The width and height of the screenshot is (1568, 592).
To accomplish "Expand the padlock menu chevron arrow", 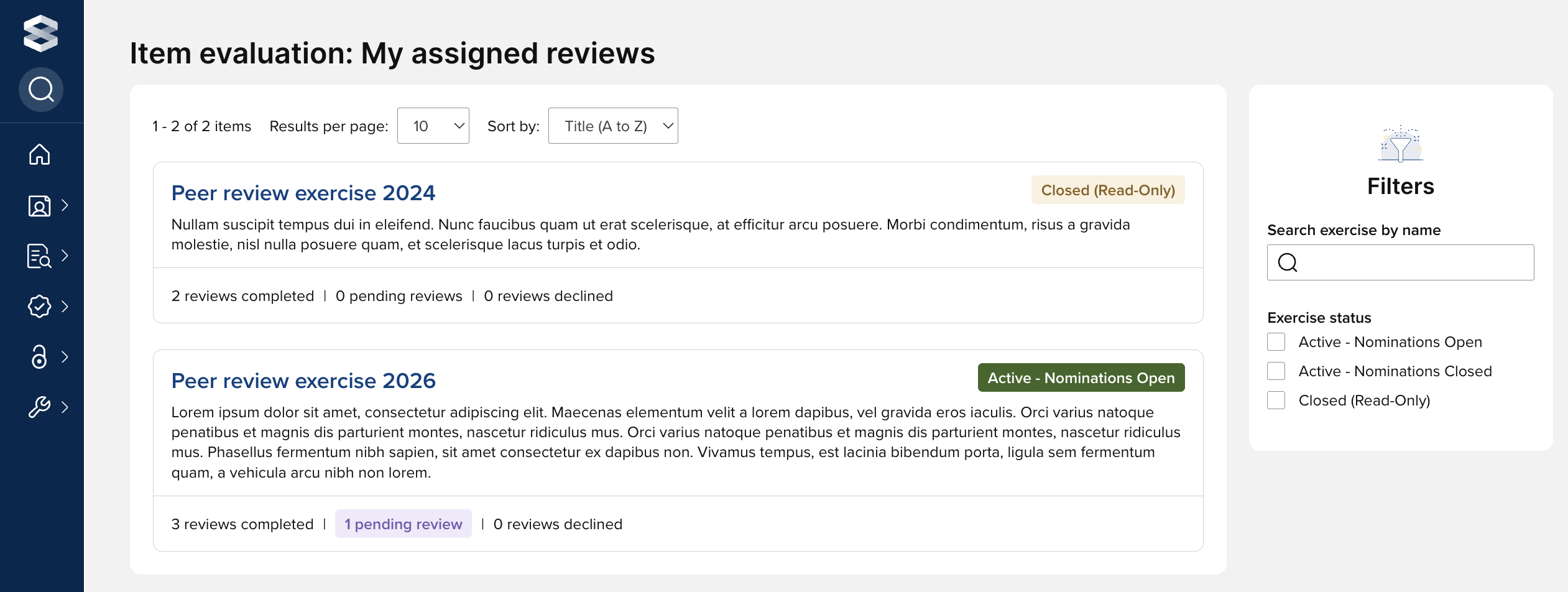I will pos(65,357).
